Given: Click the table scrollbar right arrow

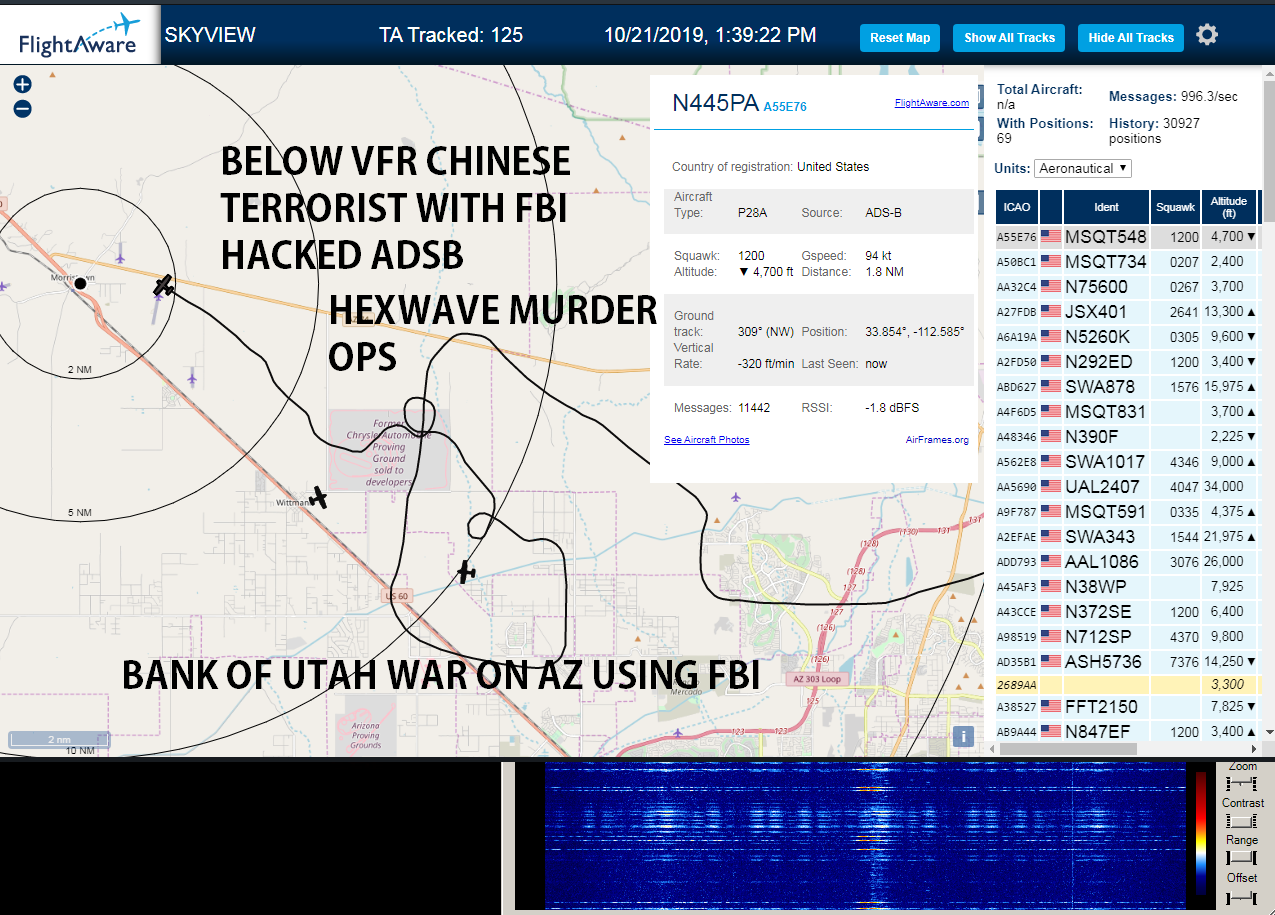Looking at the screenshot, I should (x=1254, y=749).
